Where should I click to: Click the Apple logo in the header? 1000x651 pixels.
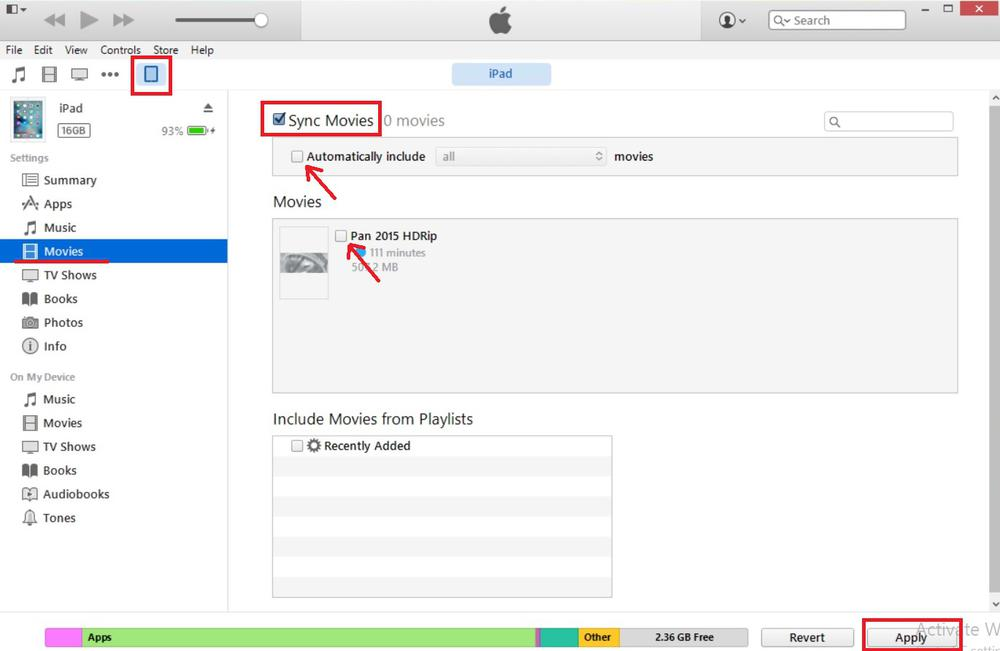(501, 20)
